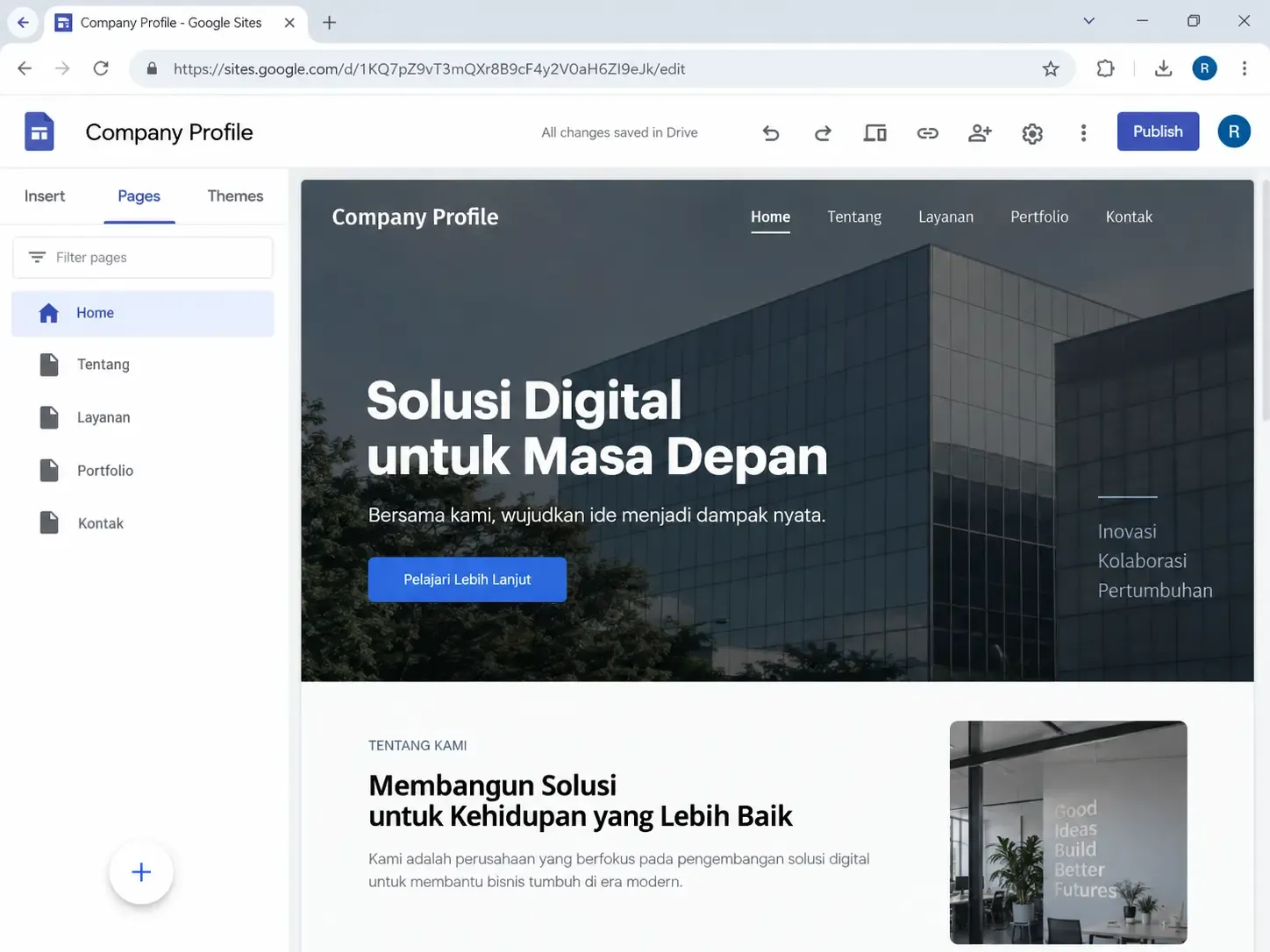Select the Membangun Solusi heading

tap(580, 801)
